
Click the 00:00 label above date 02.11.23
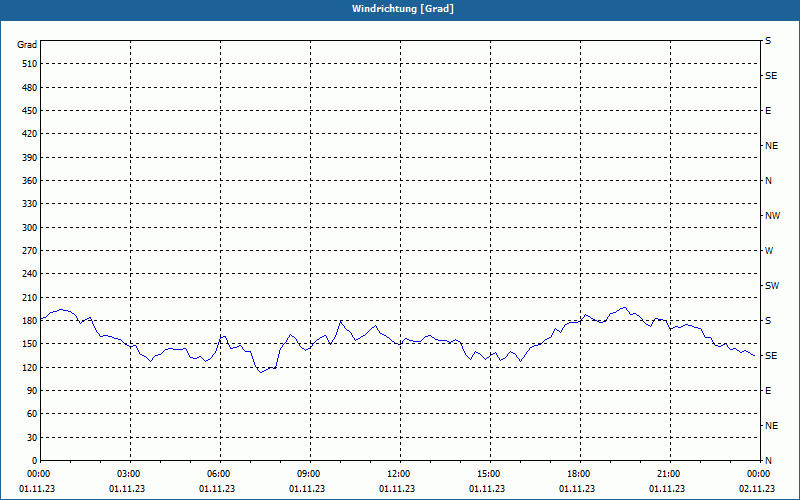(759, 474)
